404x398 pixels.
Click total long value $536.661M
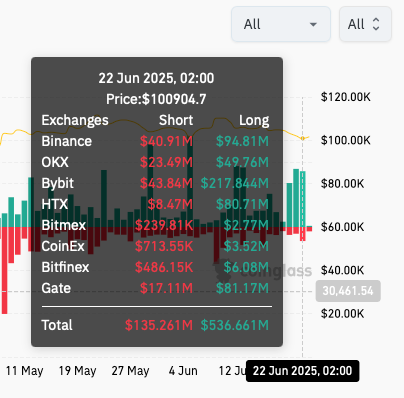pyautogui.click(x=235, y=325)
